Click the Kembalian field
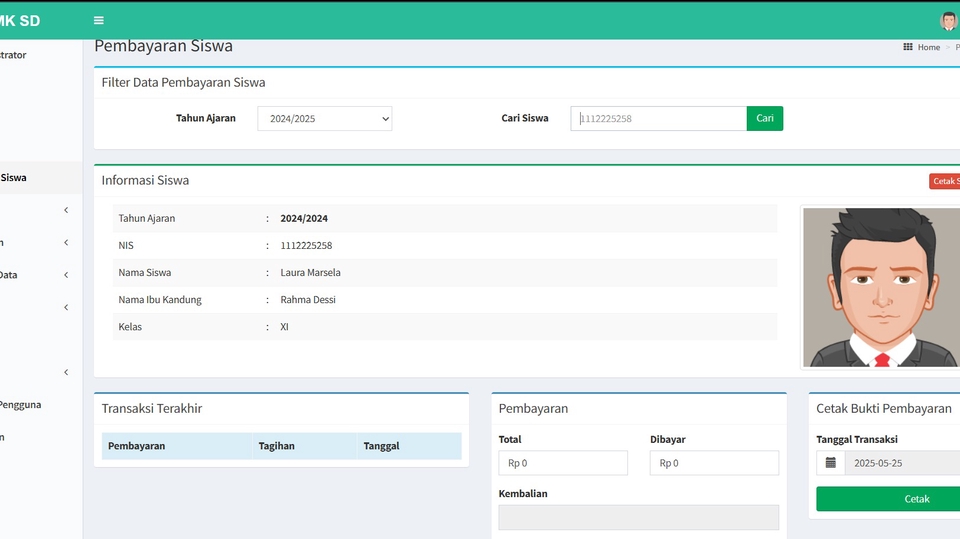This screenshot has width=960, height=539. [x=638, y=517]
